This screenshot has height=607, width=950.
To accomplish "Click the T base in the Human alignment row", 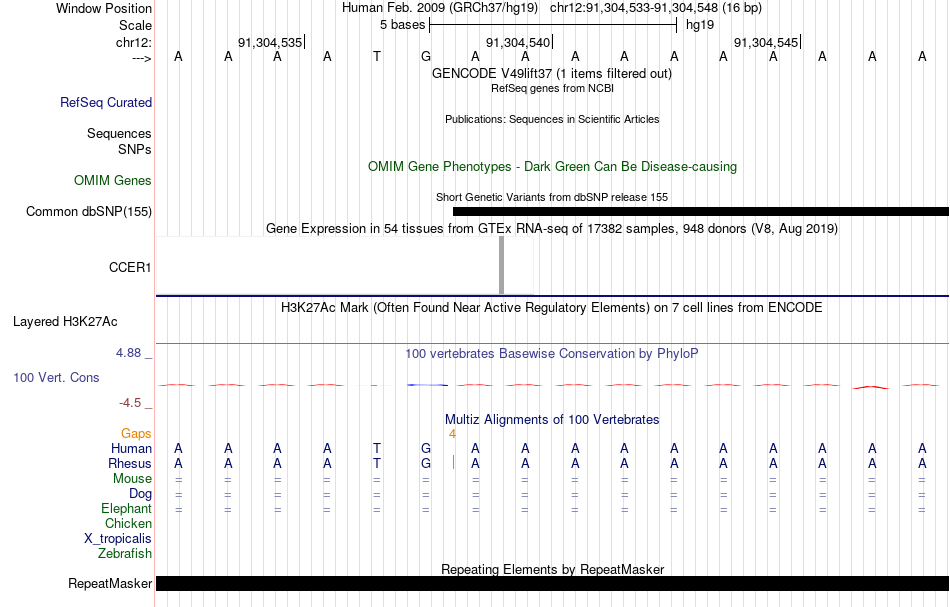I will [x=376, y=448].
